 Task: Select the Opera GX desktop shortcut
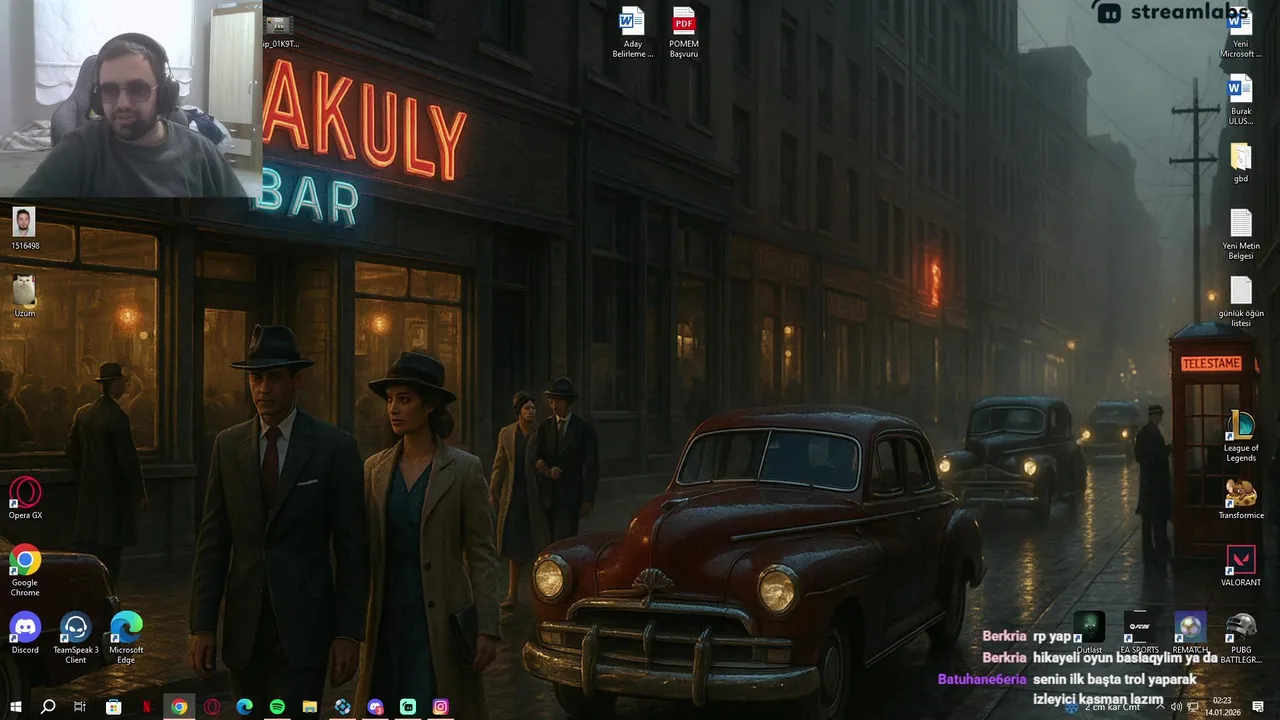pyautogui.click(x=25, y=498)
